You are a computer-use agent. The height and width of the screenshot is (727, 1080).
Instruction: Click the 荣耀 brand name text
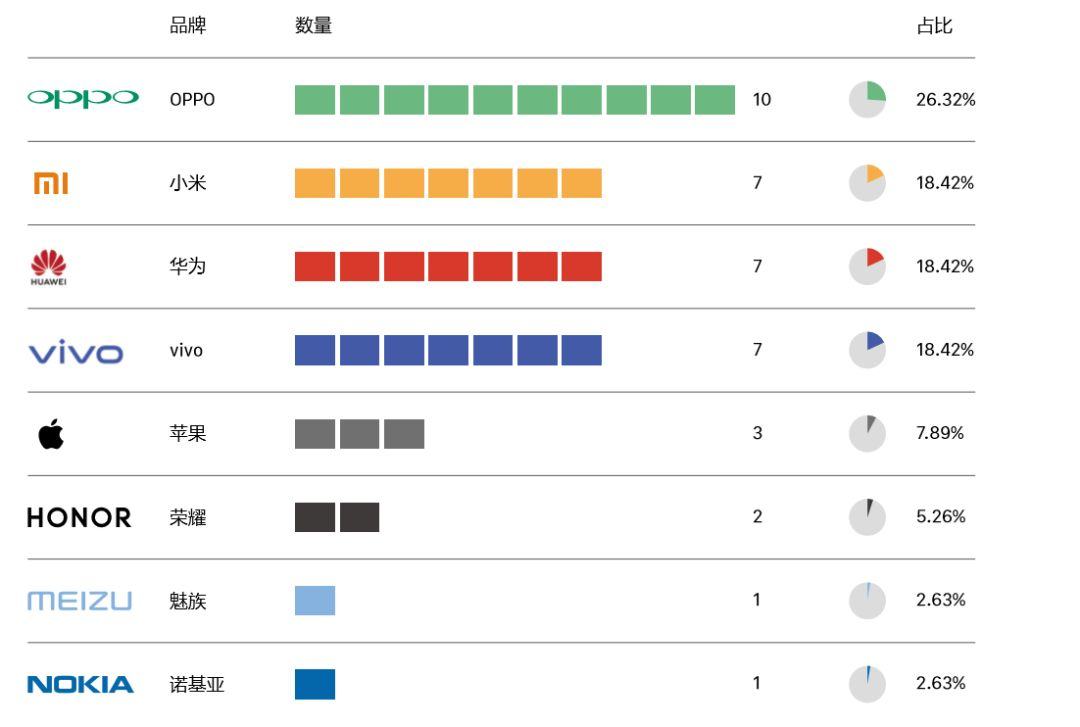click(188, 517)
